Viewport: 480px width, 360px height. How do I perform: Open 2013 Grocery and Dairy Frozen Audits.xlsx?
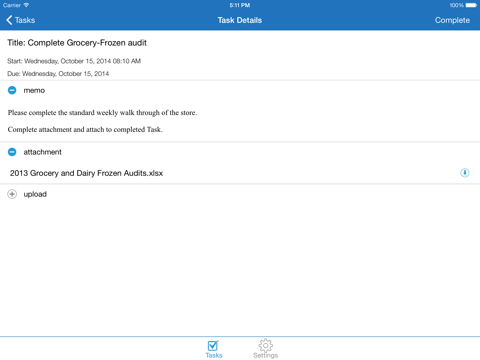86,173
